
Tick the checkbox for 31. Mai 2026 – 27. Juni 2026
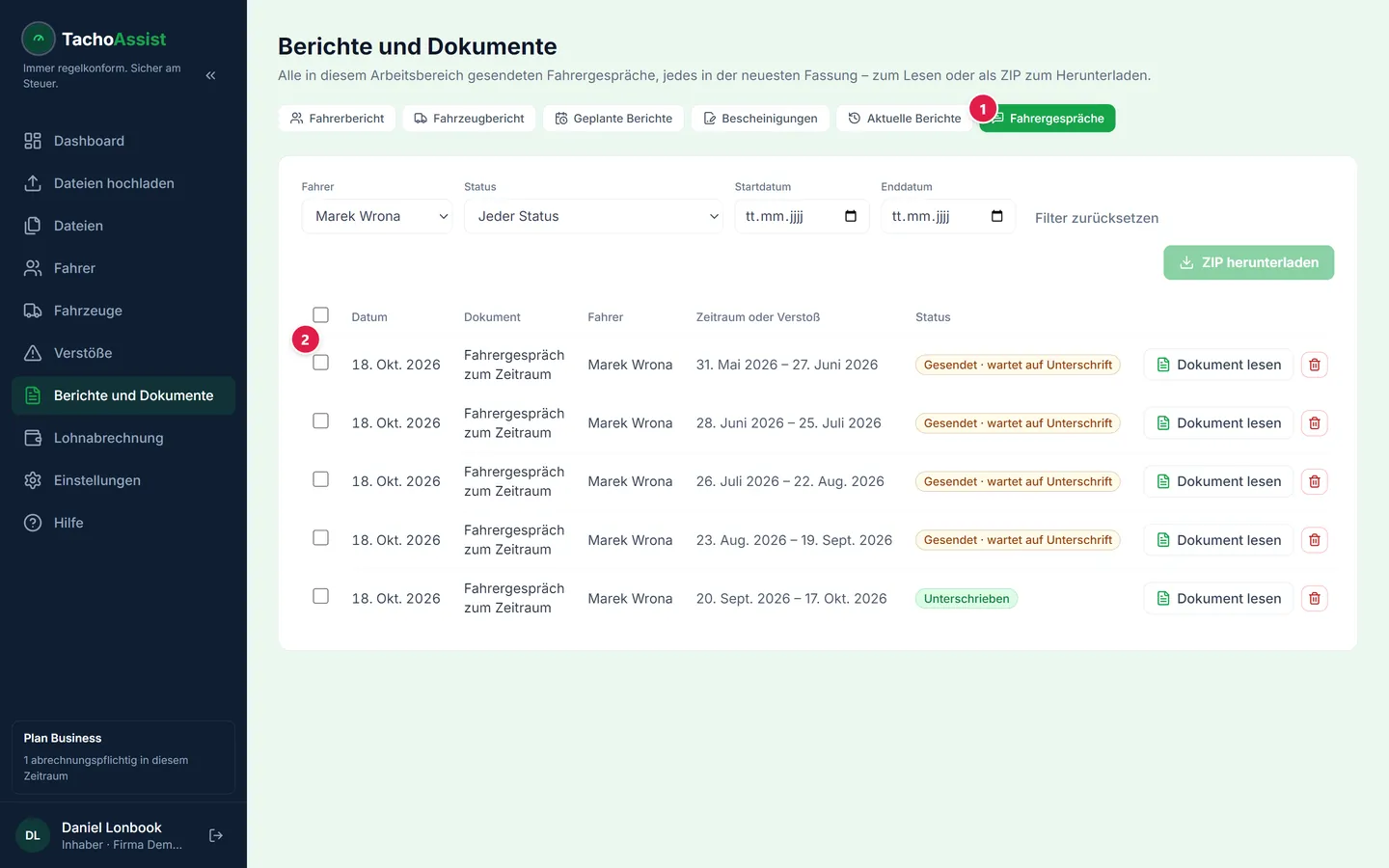click(x=321, y=363)
